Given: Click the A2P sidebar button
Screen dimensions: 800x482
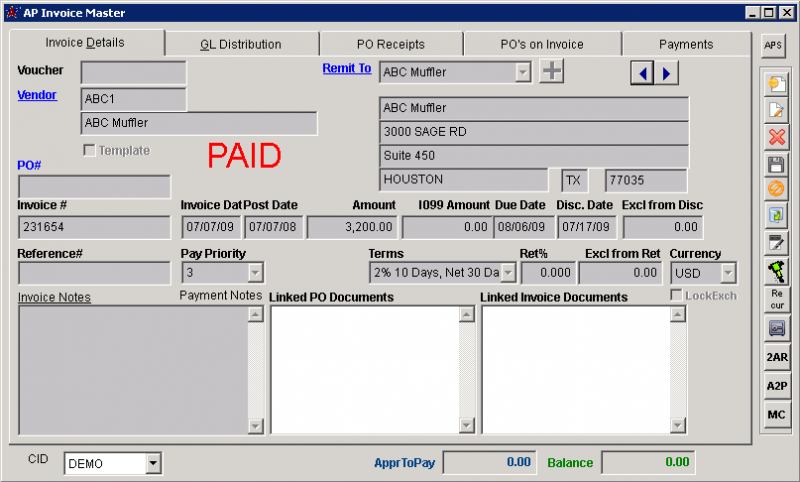Looking at the screenshot, I should click(x=776, y=385).
